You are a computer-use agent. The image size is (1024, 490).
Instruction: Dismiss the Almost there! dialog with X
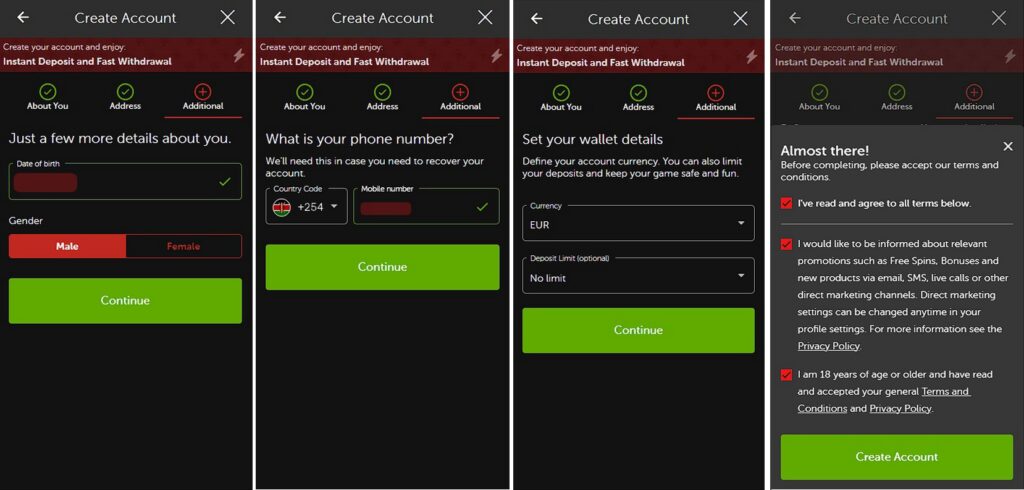(1007, 147)
